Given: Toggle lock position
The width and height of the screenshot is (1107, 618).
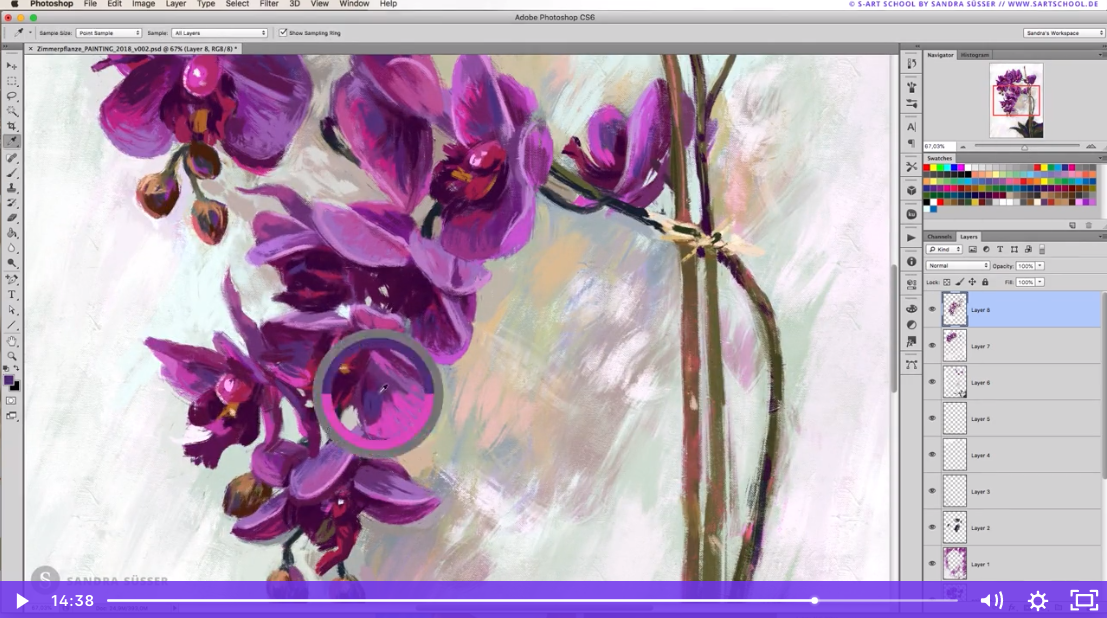Looking at the screenshot, I should (972, 282).
